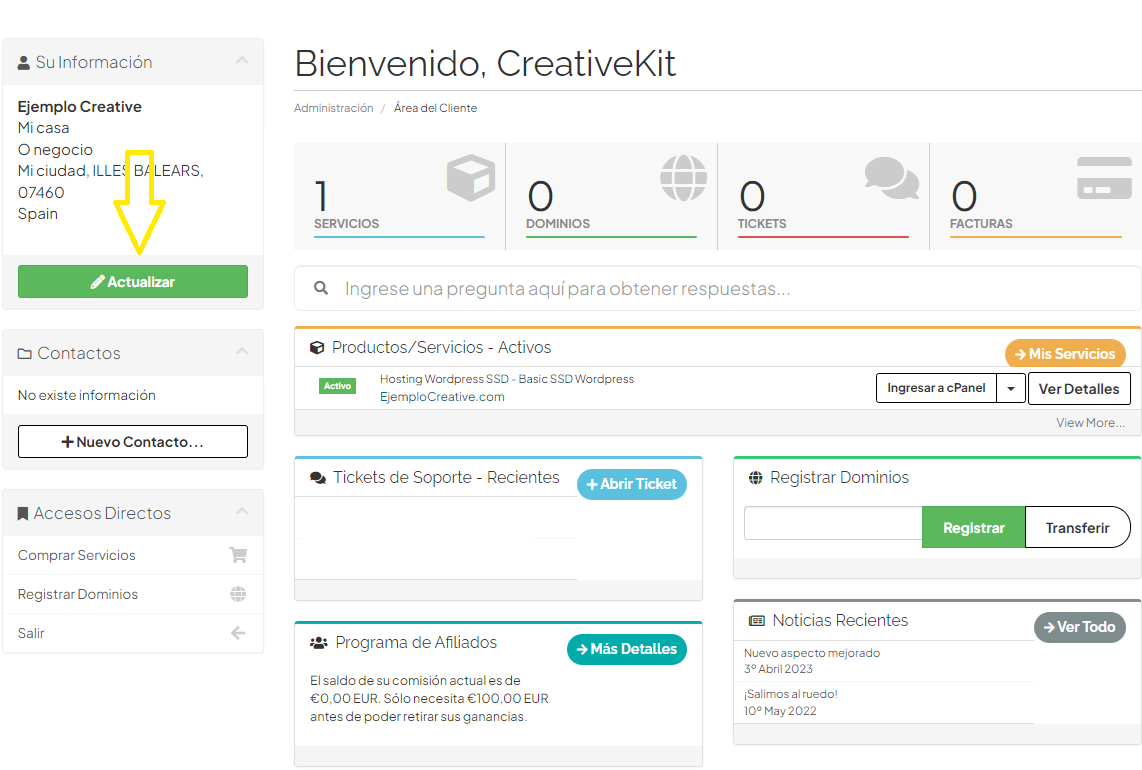Open the Administración breadcrumb link
Viewport: 1142px width, 770px height.
(x=333, y=108)
